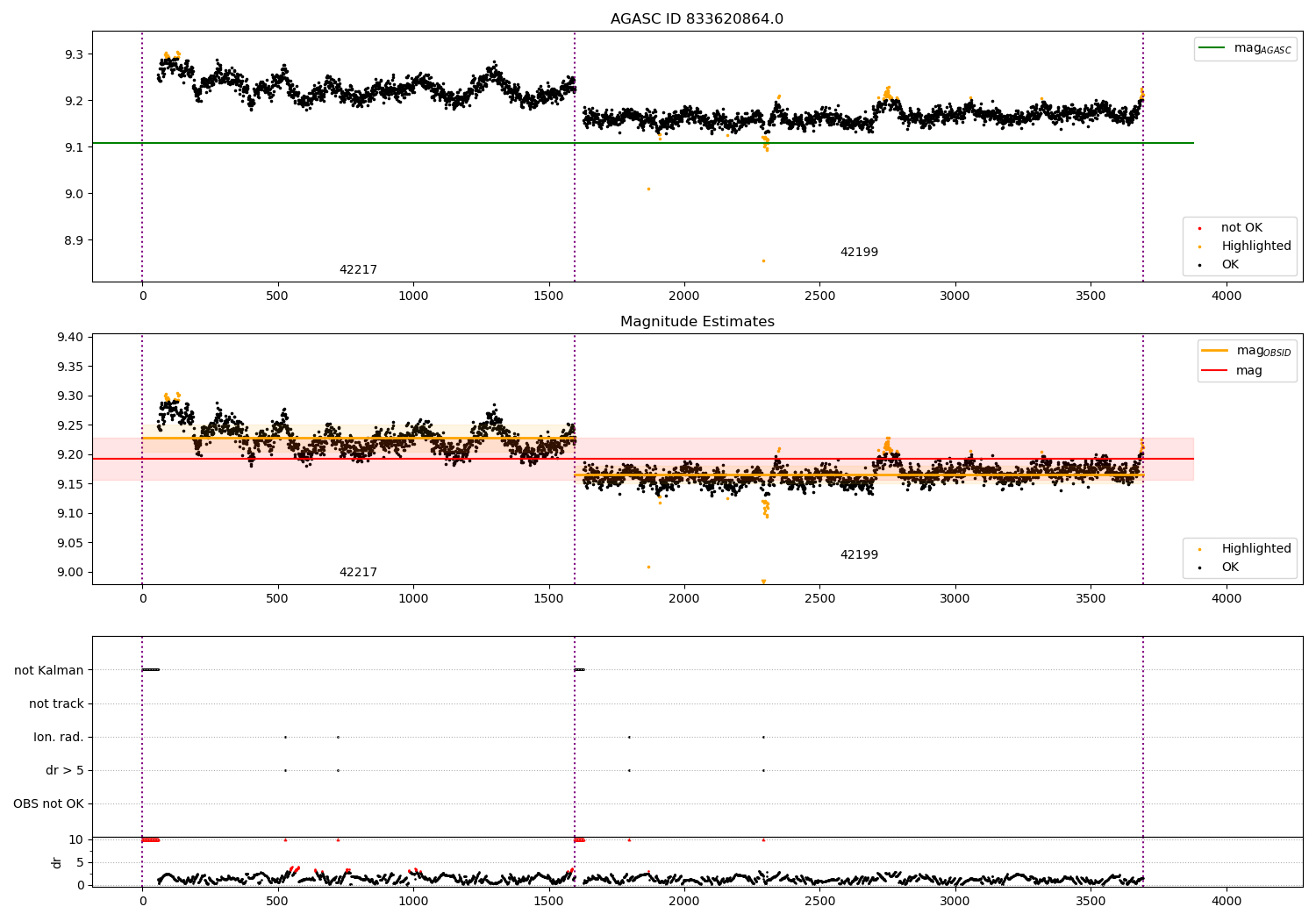Select 'OK' in the AGASC ID plot legend
Screen dimensions: 1316x921
tap(1230, 265)
